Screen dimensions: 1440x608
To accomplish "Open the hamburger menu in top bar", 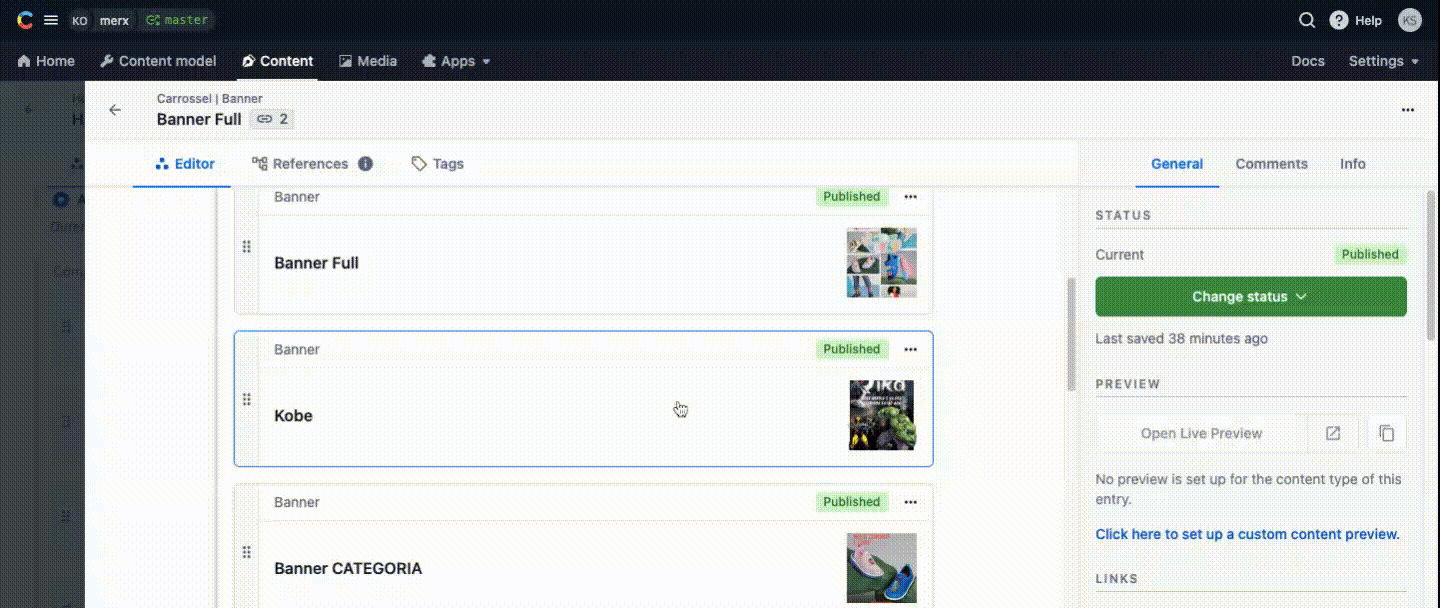I will point(51,20).
